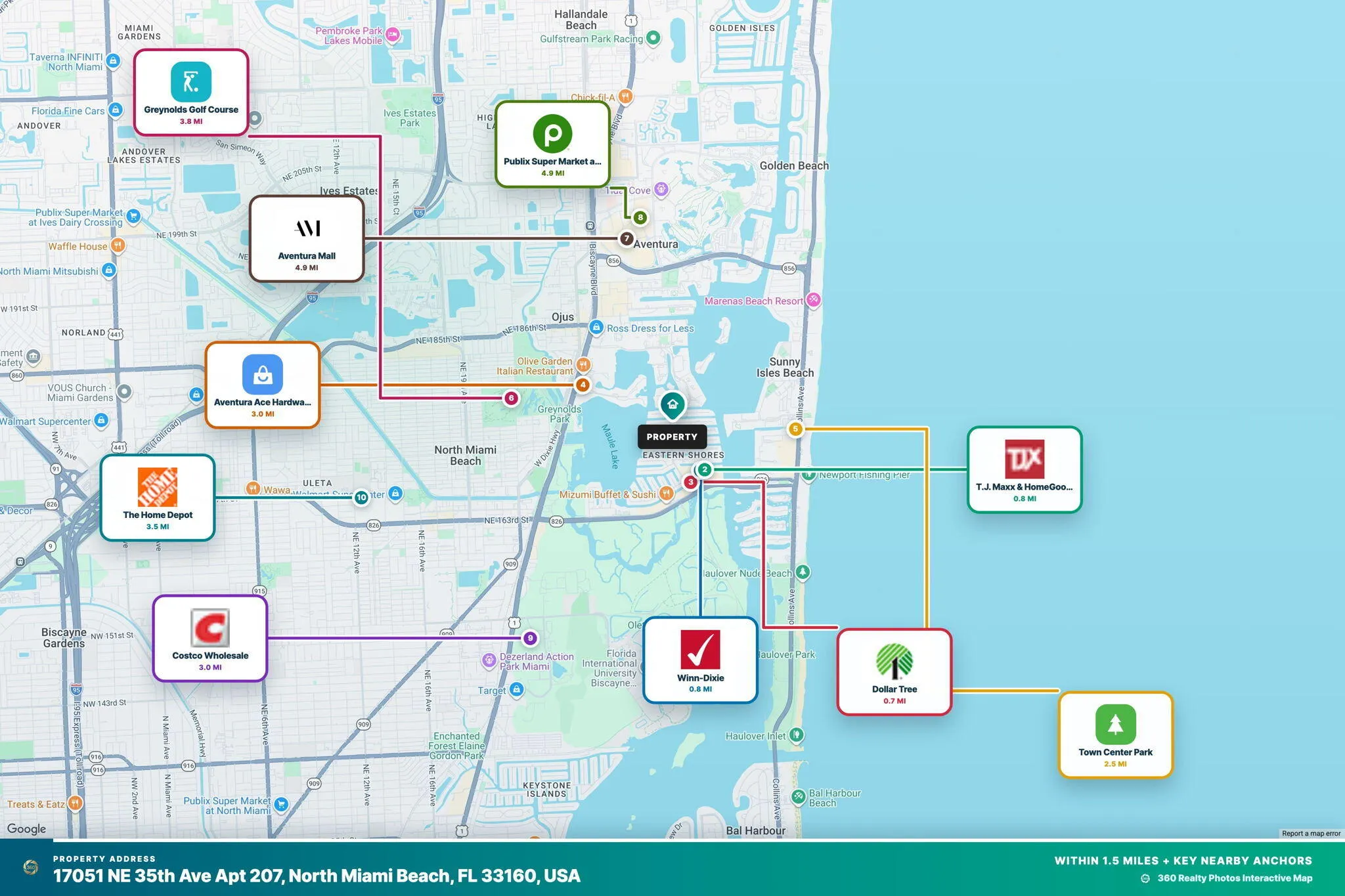The width and height of the screenshot is (1345, 896).
Task: Click the Keystone Islands map label
Action: tap(546, 790)
